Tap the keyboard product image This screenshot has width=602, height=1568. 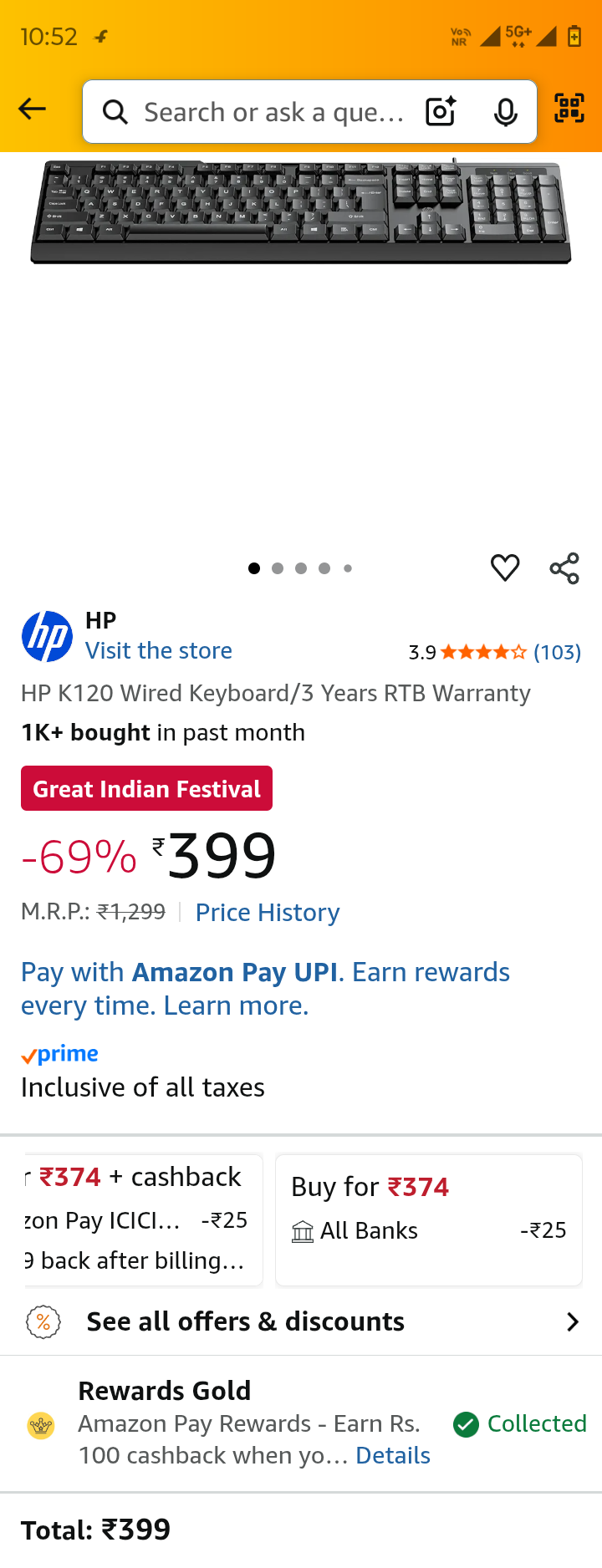301,213
